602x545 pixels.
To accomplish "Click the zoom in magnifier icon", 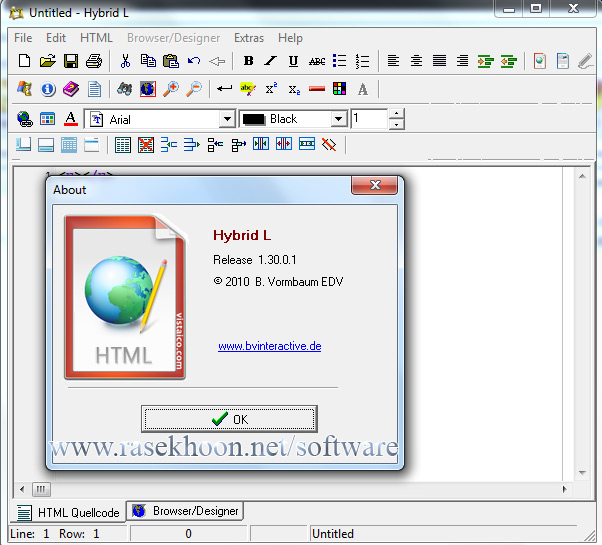I will click(171, 89).
